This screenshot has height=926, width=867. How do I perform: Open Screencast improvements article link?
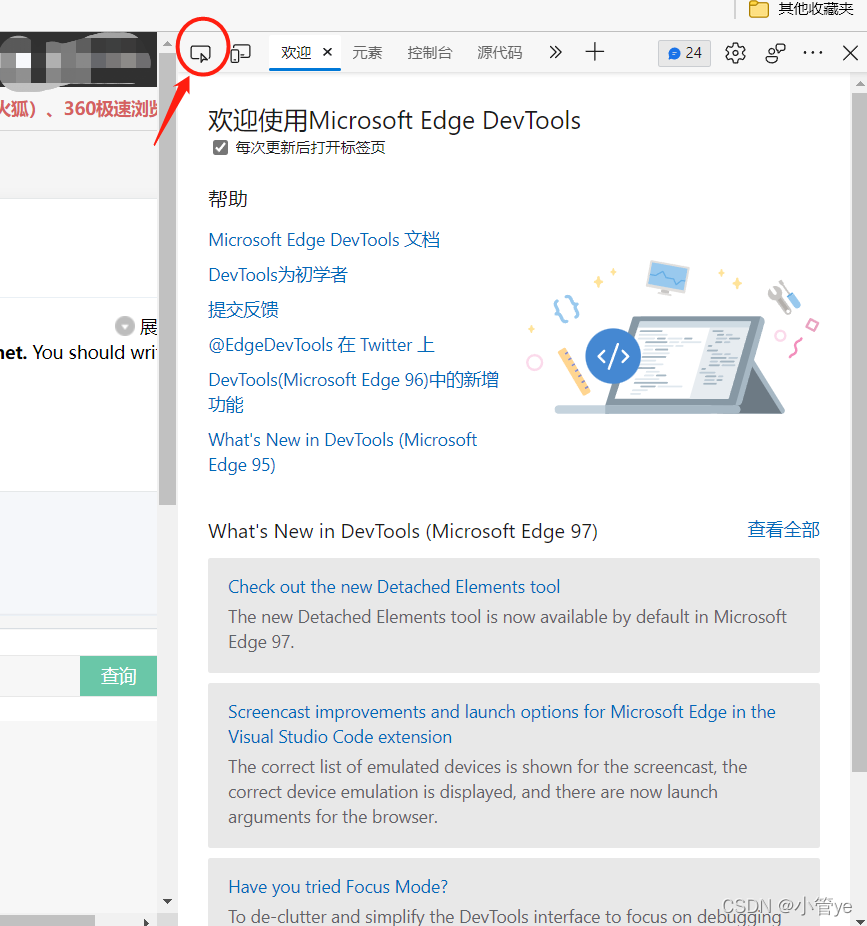501,724
